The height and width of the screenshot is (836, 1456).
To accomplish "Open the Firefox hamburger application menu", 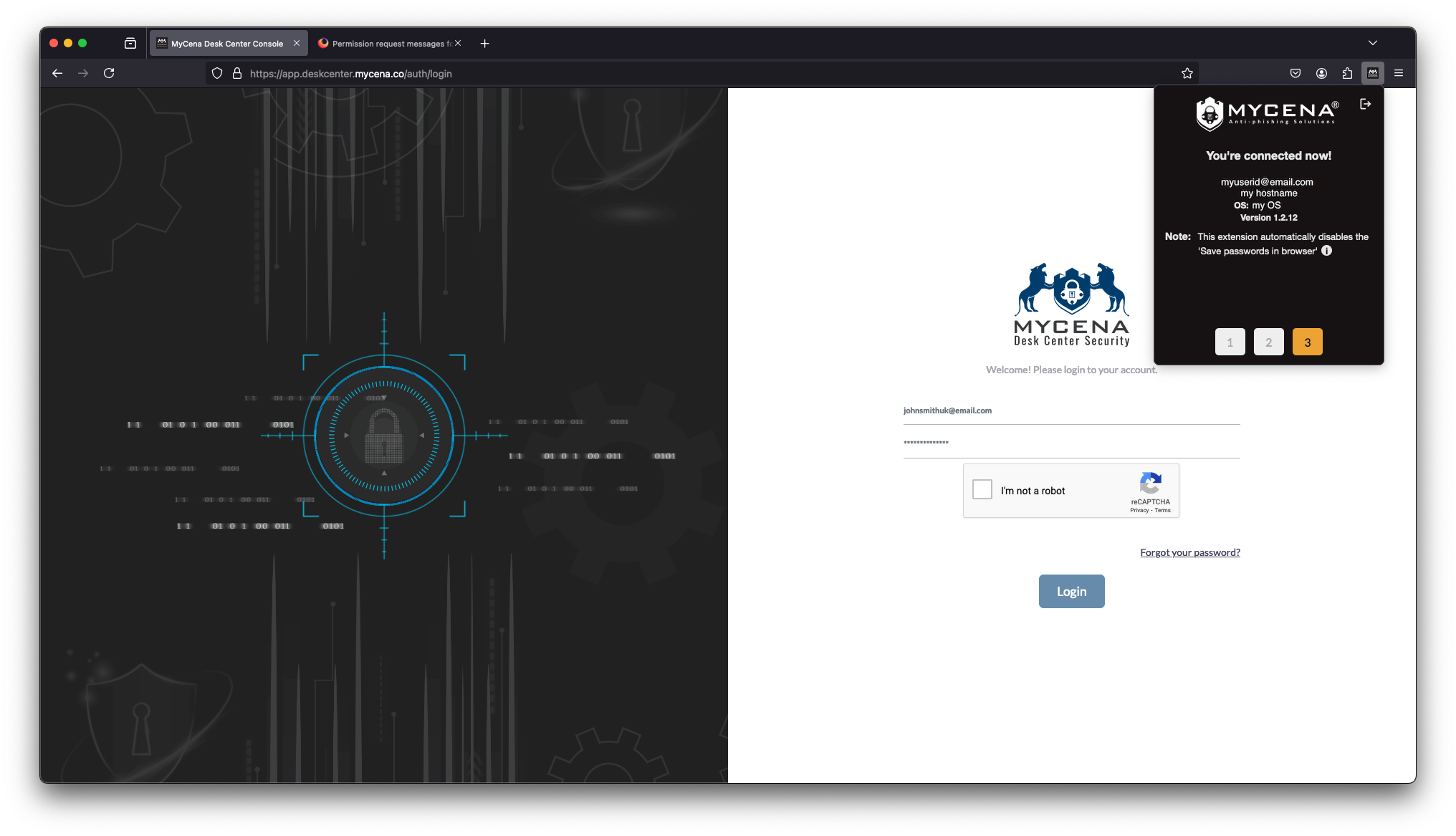I will point(1398,73).
